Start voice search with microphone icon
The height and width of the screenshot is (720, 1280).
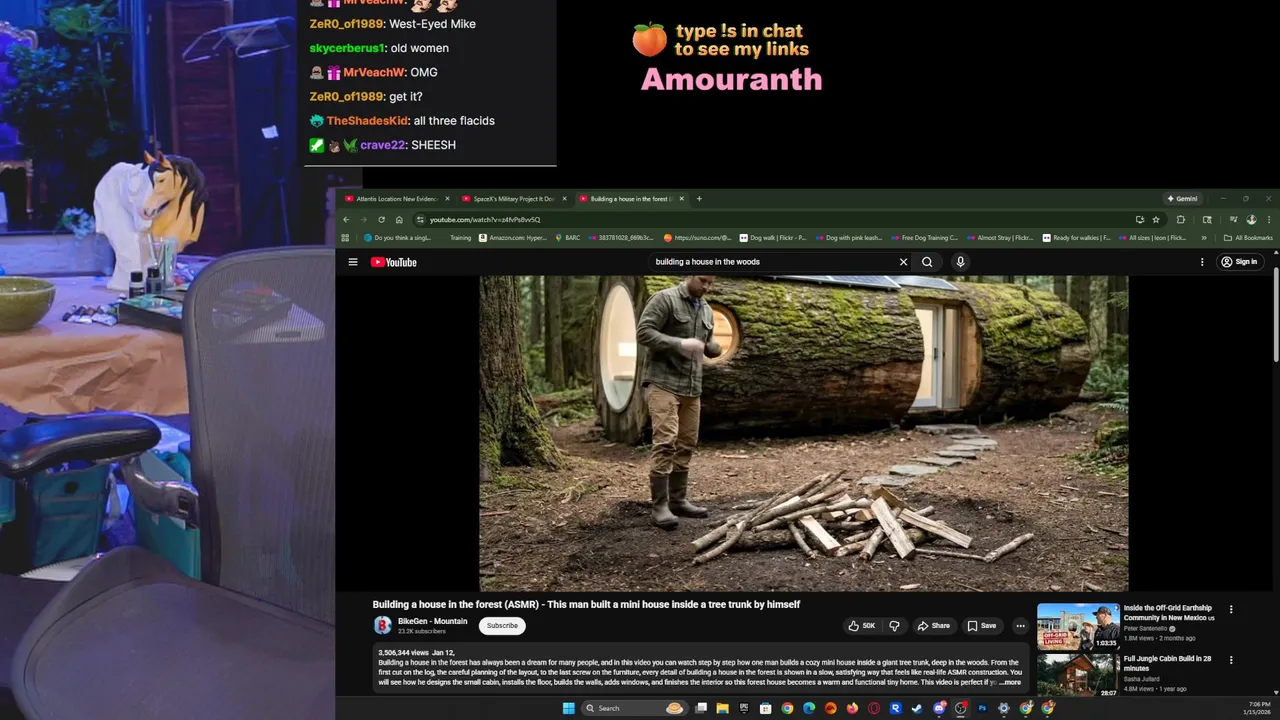(960, 262)
